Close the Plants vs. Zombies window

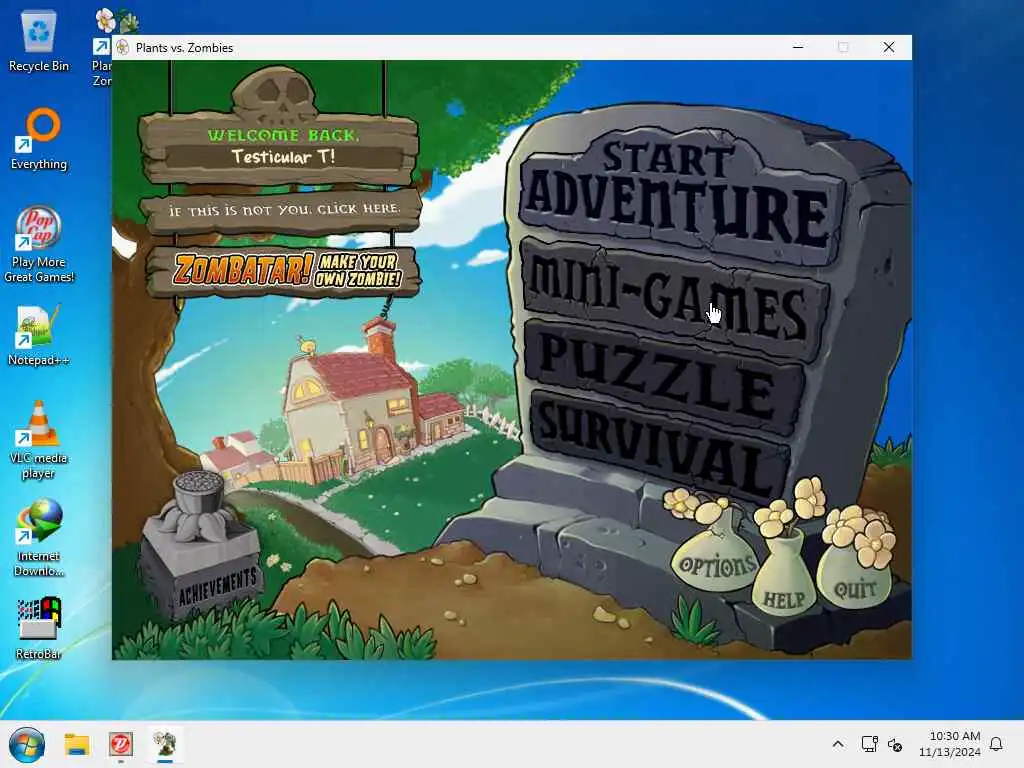click(x=889, y=47)
